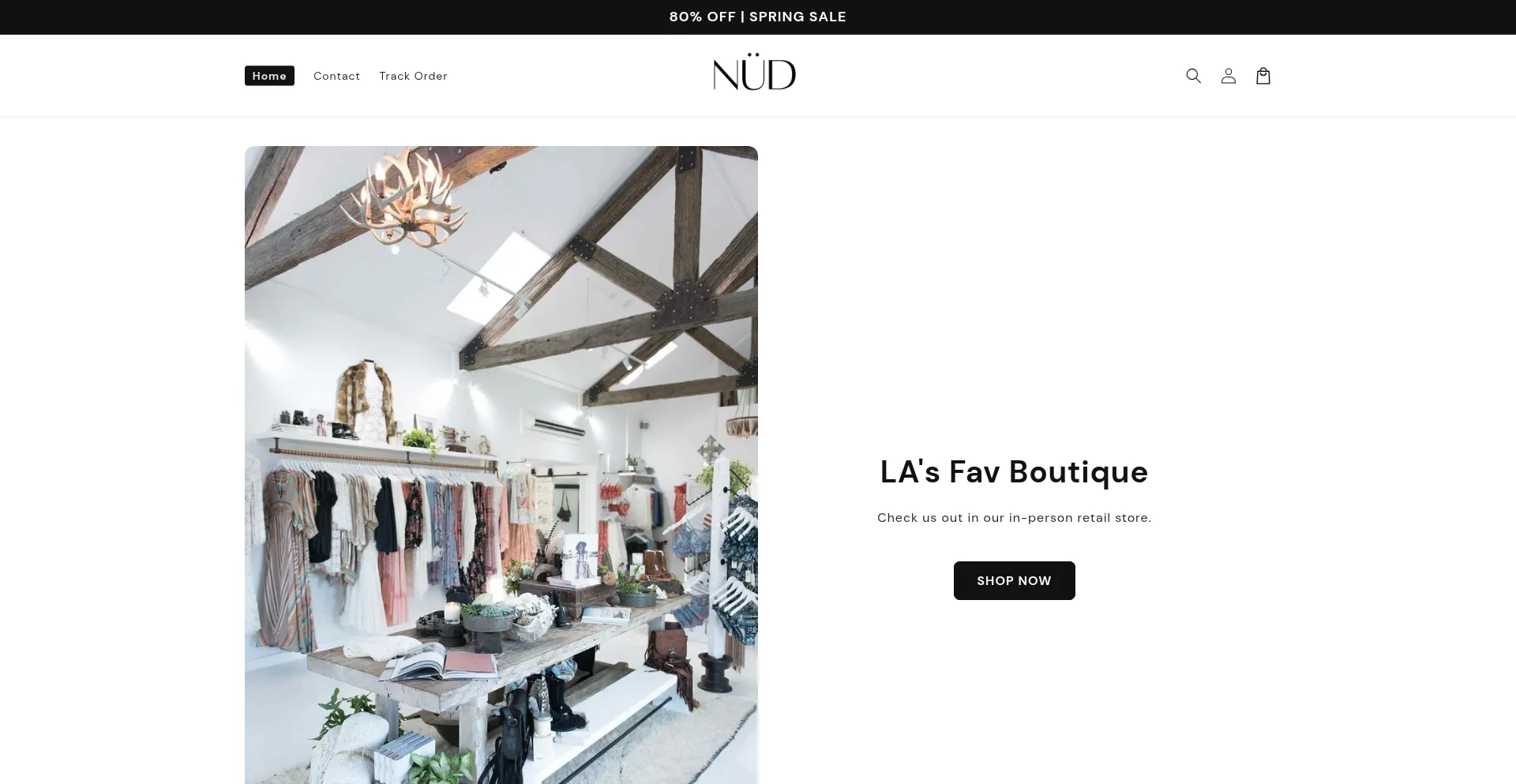
Task: Open the shopping bag cart icon
Action: (1263, 76)
